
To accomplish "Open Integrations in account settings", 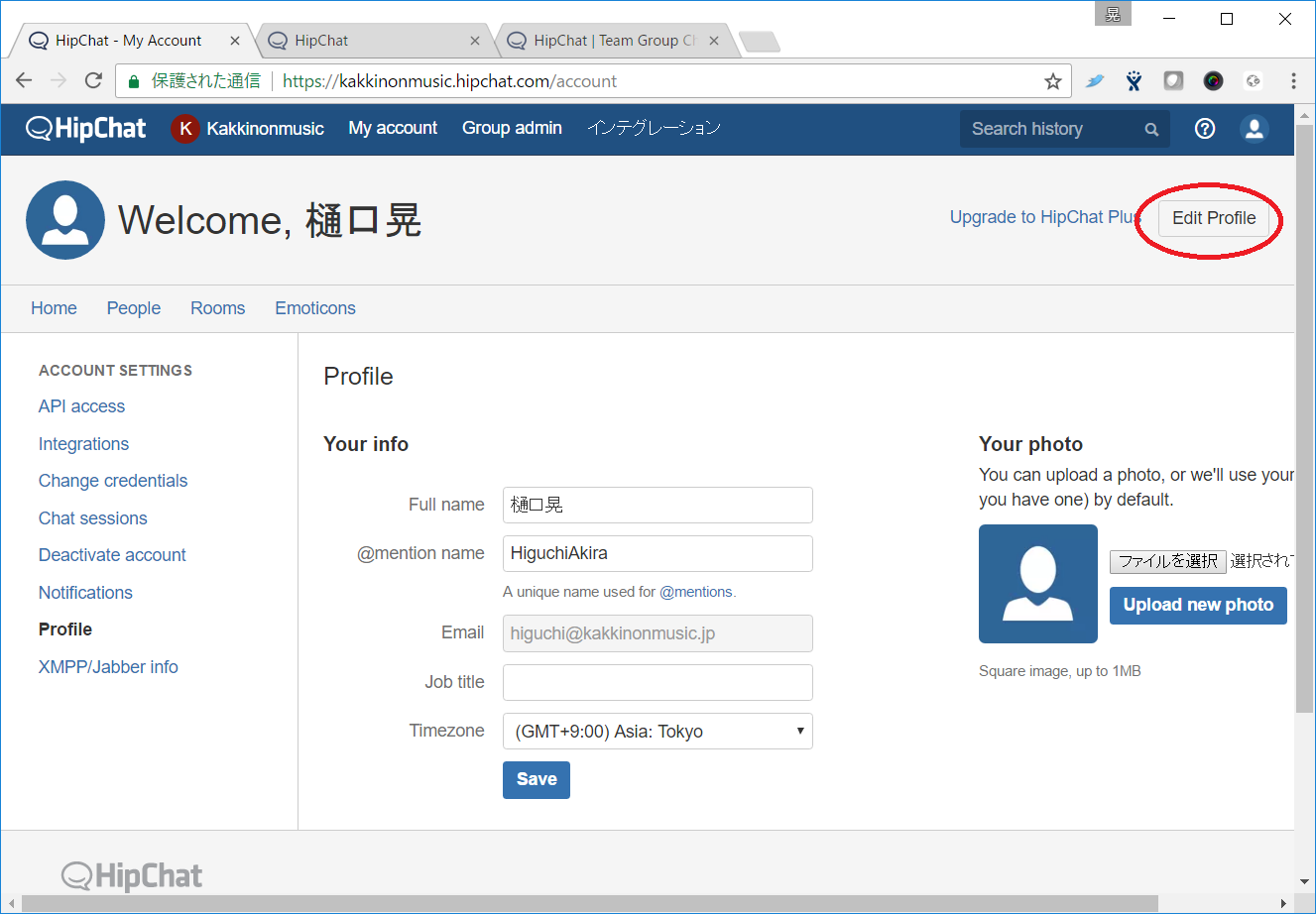I will click(83, 444).
